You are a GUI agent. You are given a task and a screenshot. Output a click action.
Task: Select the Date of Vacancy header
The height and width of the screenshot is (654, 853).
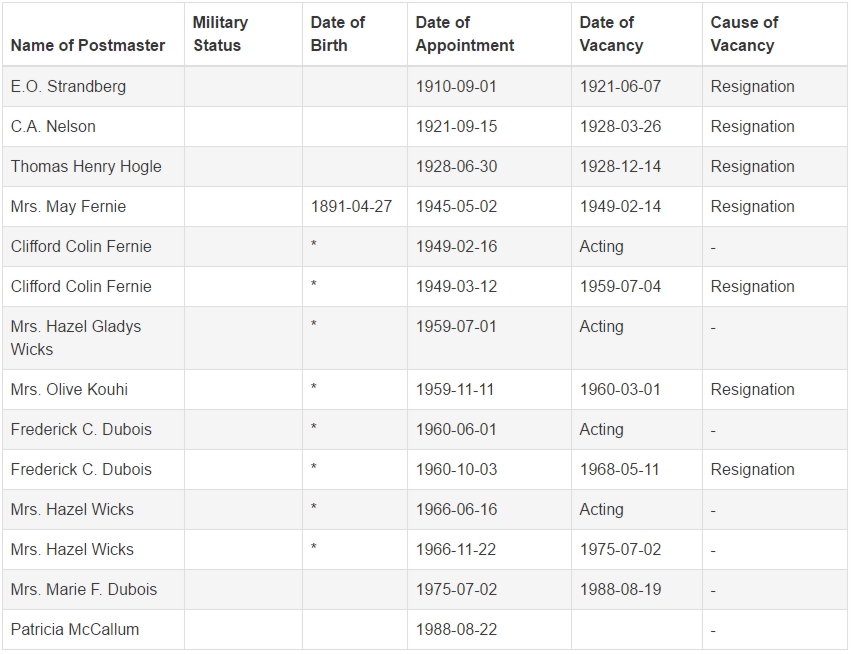611,34
